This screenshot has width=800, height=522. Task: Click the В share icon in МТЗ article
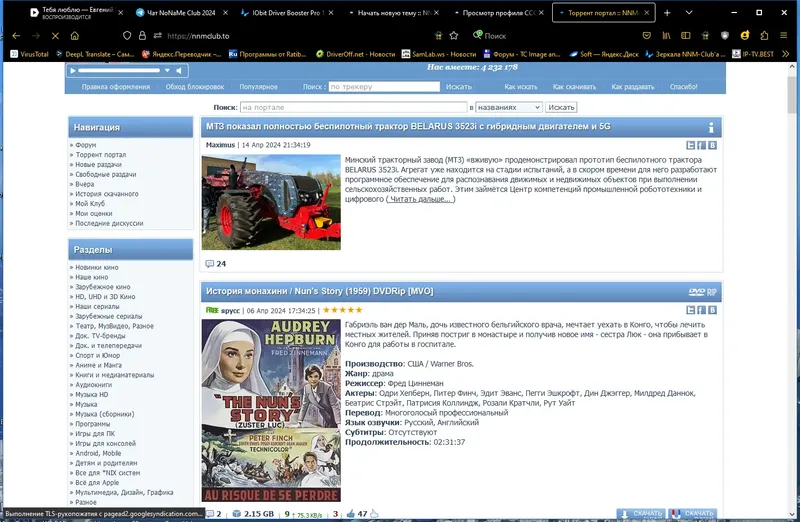pyautogui.click(x=712, y=145)
